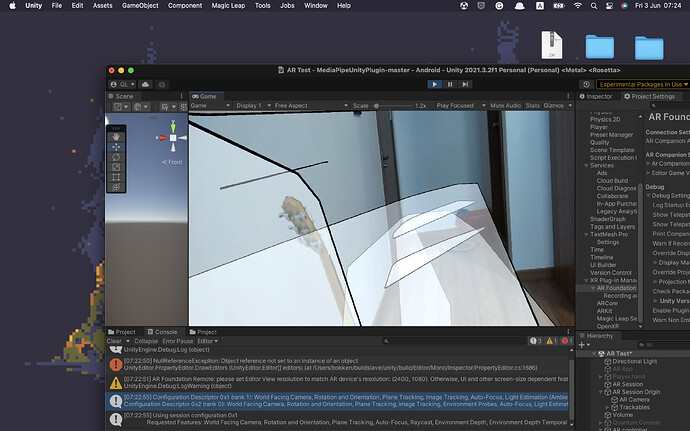Select the Transform tool in Scene toolbar

click(x=116, y=188)
